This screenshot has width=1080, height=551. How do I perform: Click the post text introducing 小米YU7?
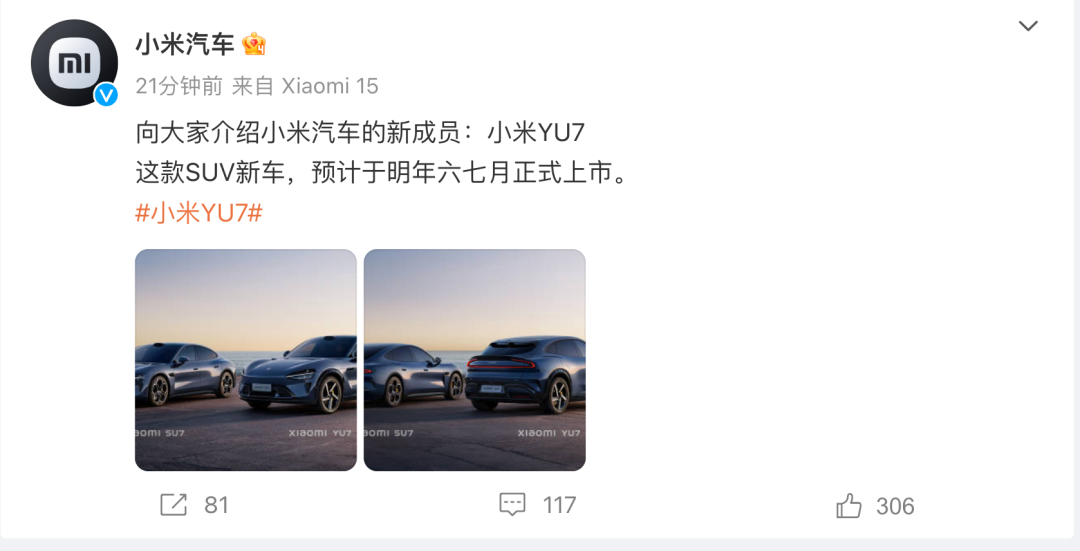tap(360, 132)
